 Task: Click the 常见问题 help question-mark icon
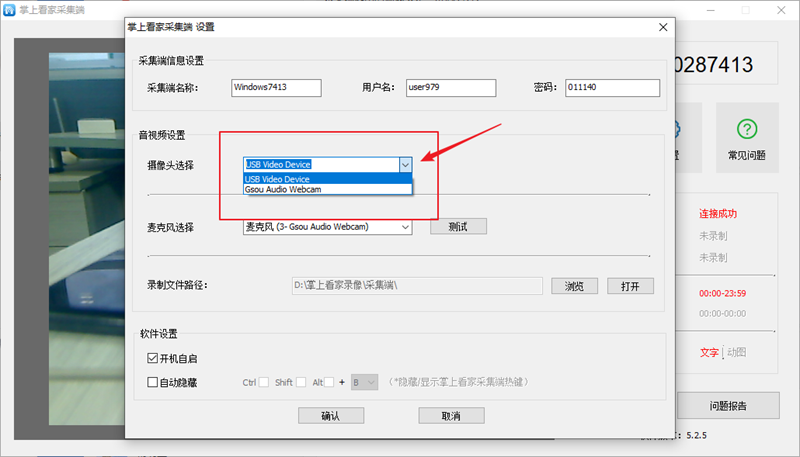(x=747, y=129)
